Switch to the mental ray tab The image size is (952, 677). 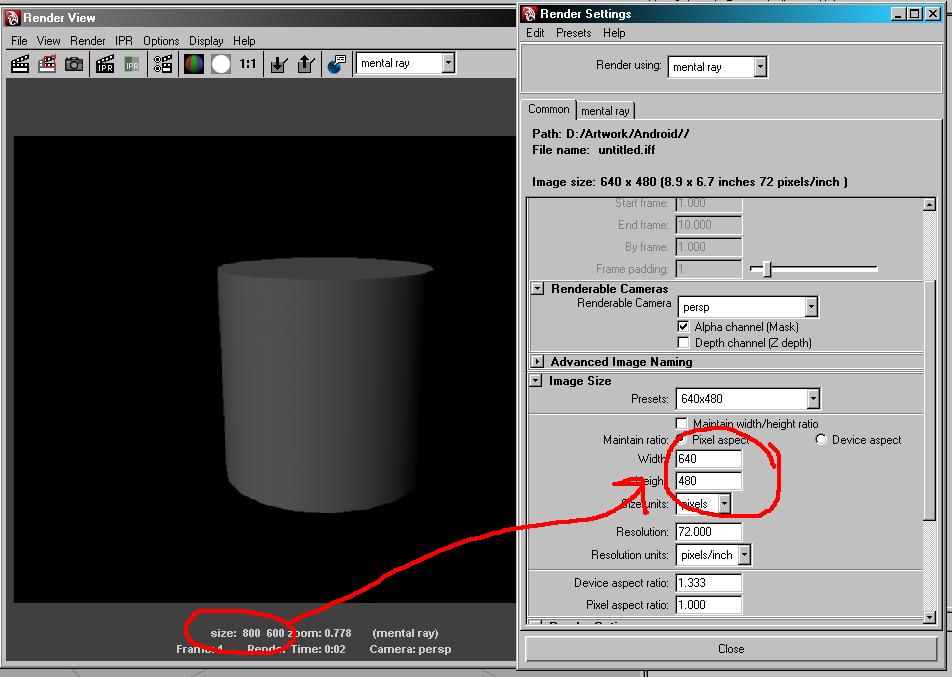tap(605, 111)
